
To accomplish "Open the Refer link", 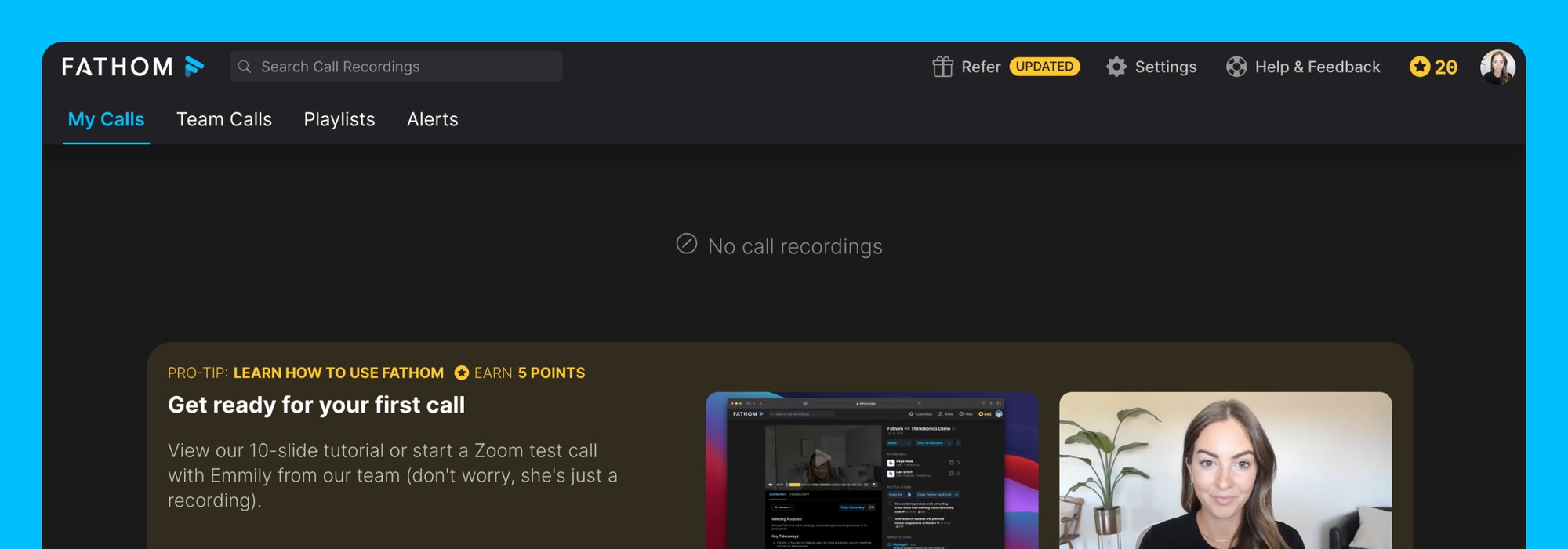I will (981, 67).
